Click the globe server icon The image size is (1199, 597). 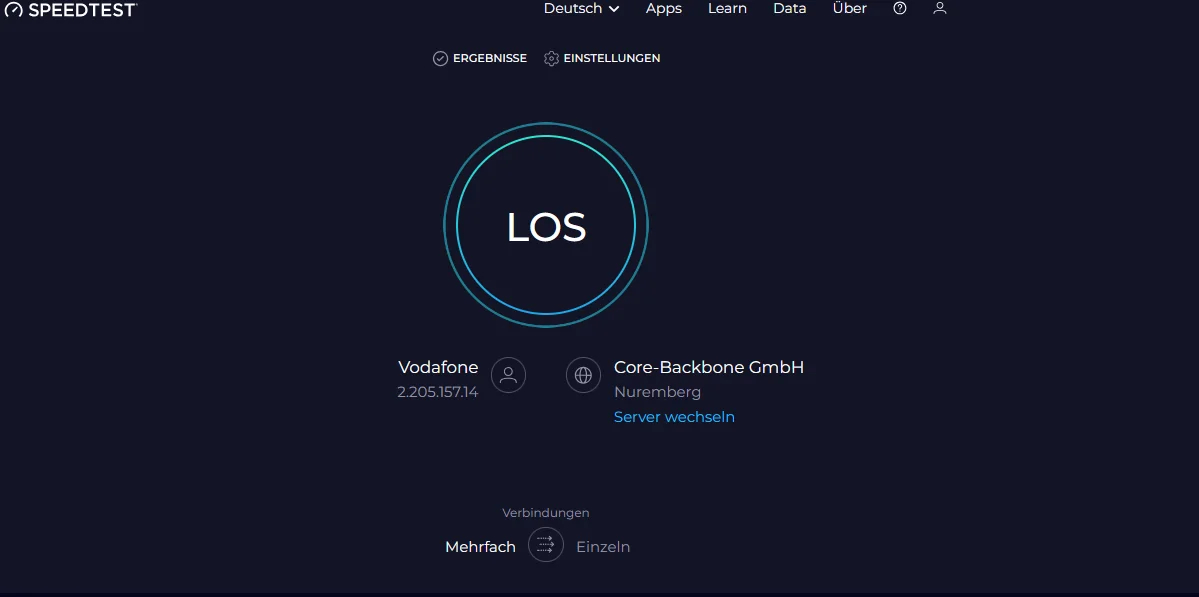click(x=583, y=375)
